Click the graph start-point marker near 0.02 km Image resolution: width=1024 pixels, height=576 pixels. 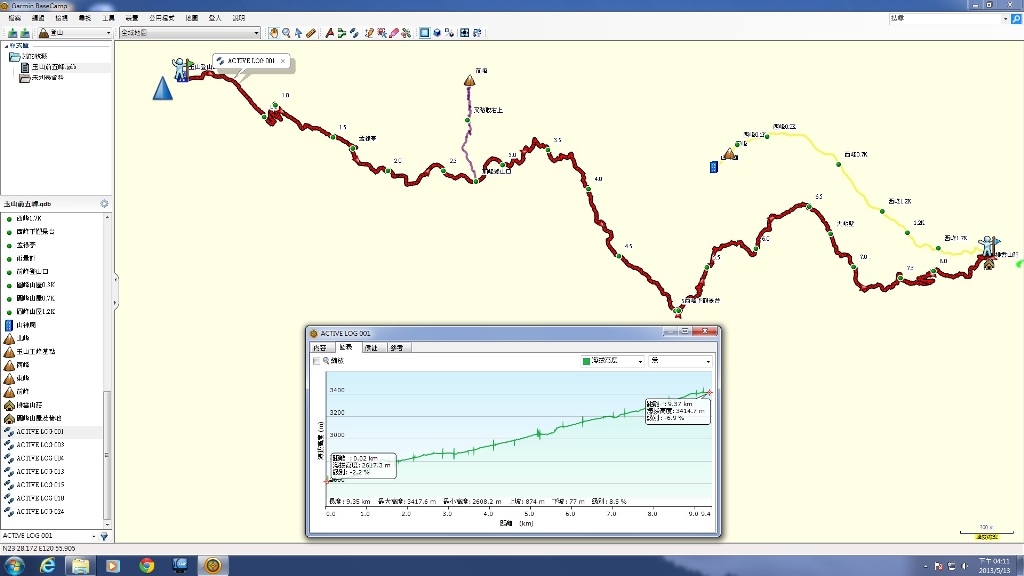[327, 481]
